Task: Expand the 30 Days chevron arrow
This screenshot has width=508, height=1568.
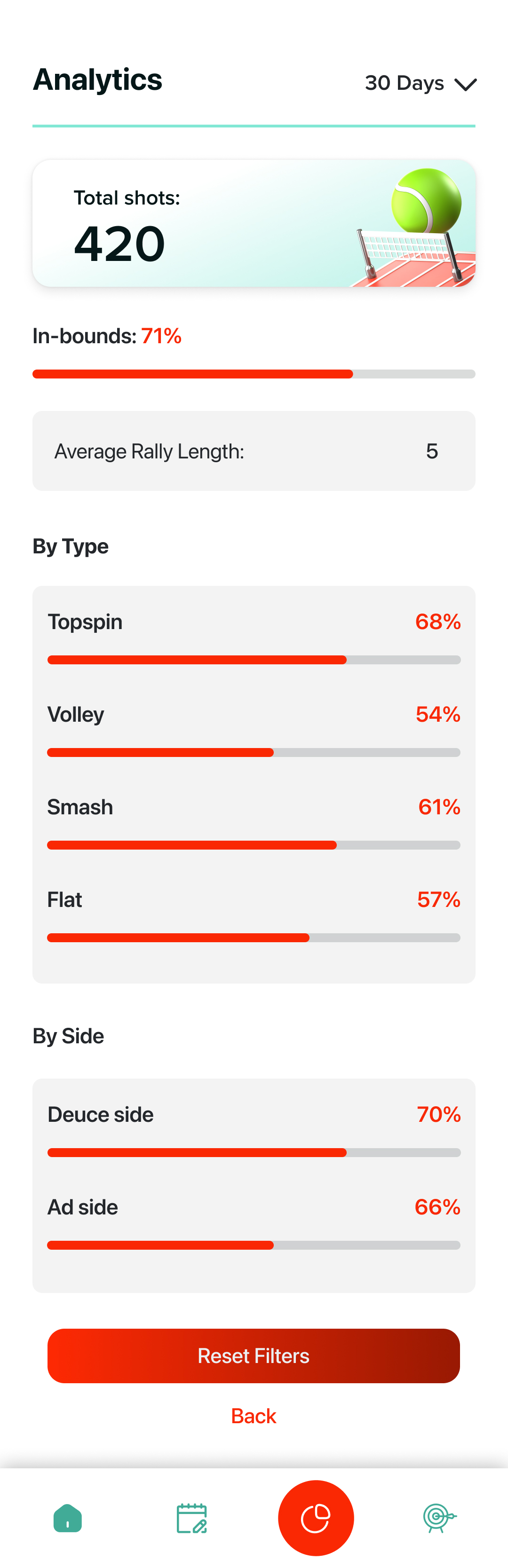Action: pyautogui.click(x=465, y=84)
